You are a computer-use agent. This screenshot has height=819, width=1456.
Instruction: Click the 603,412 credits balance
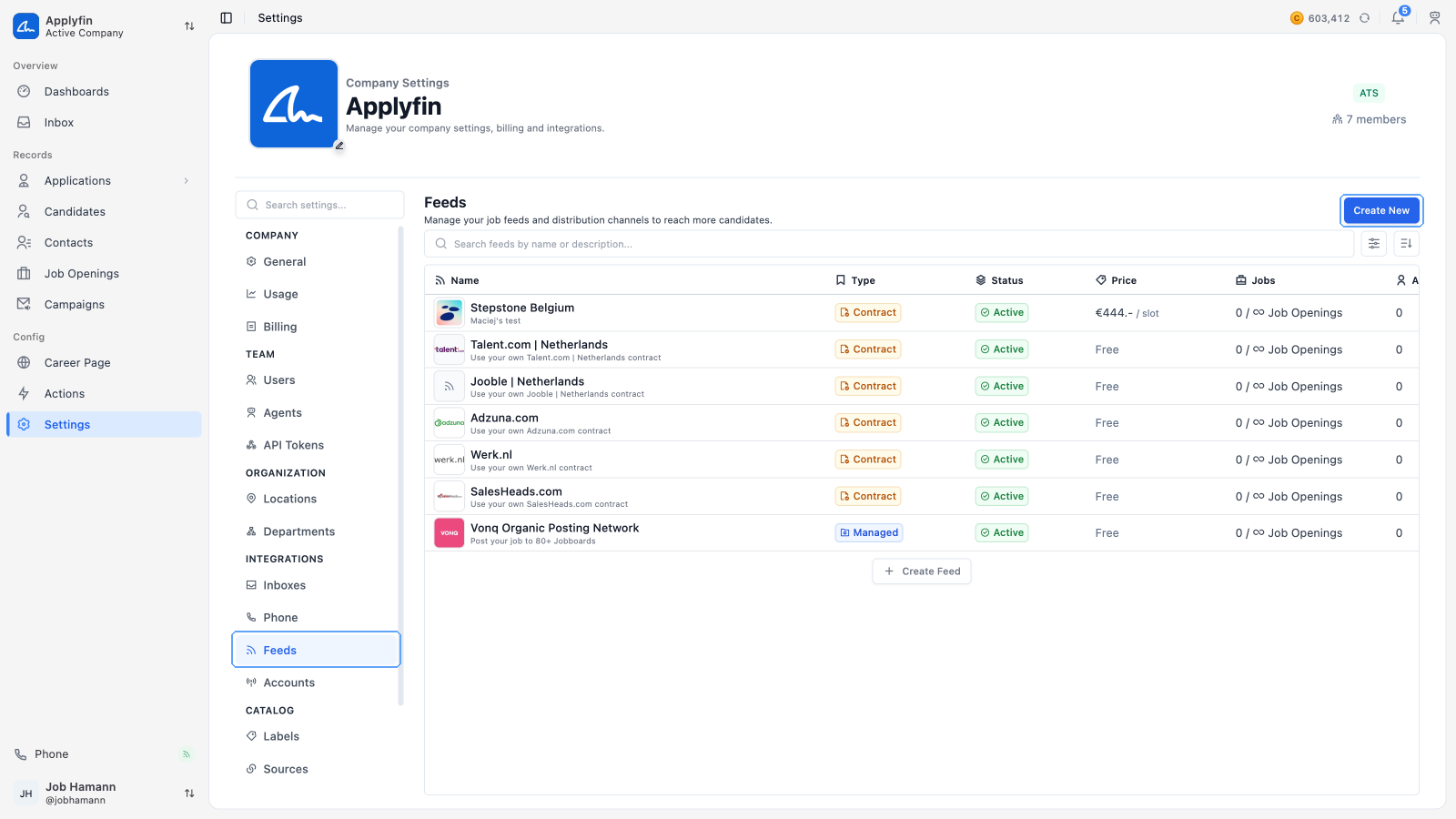(x=1329, y=18)
